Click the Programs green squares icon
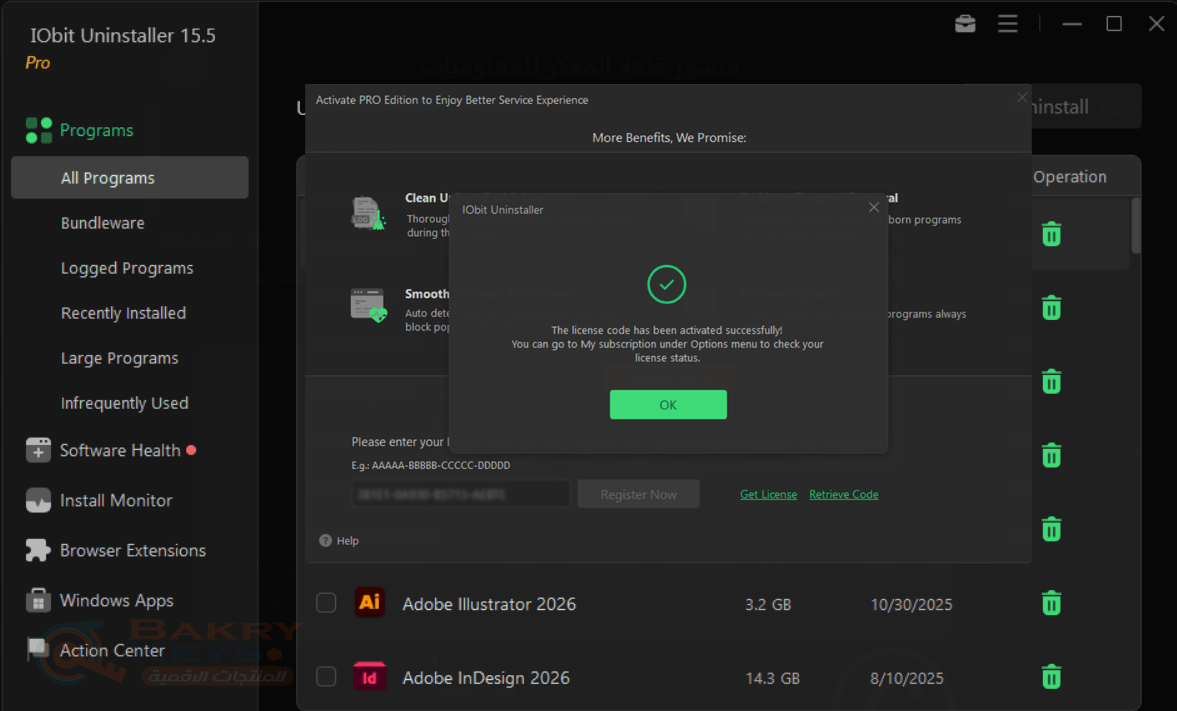 pos(38,130)
